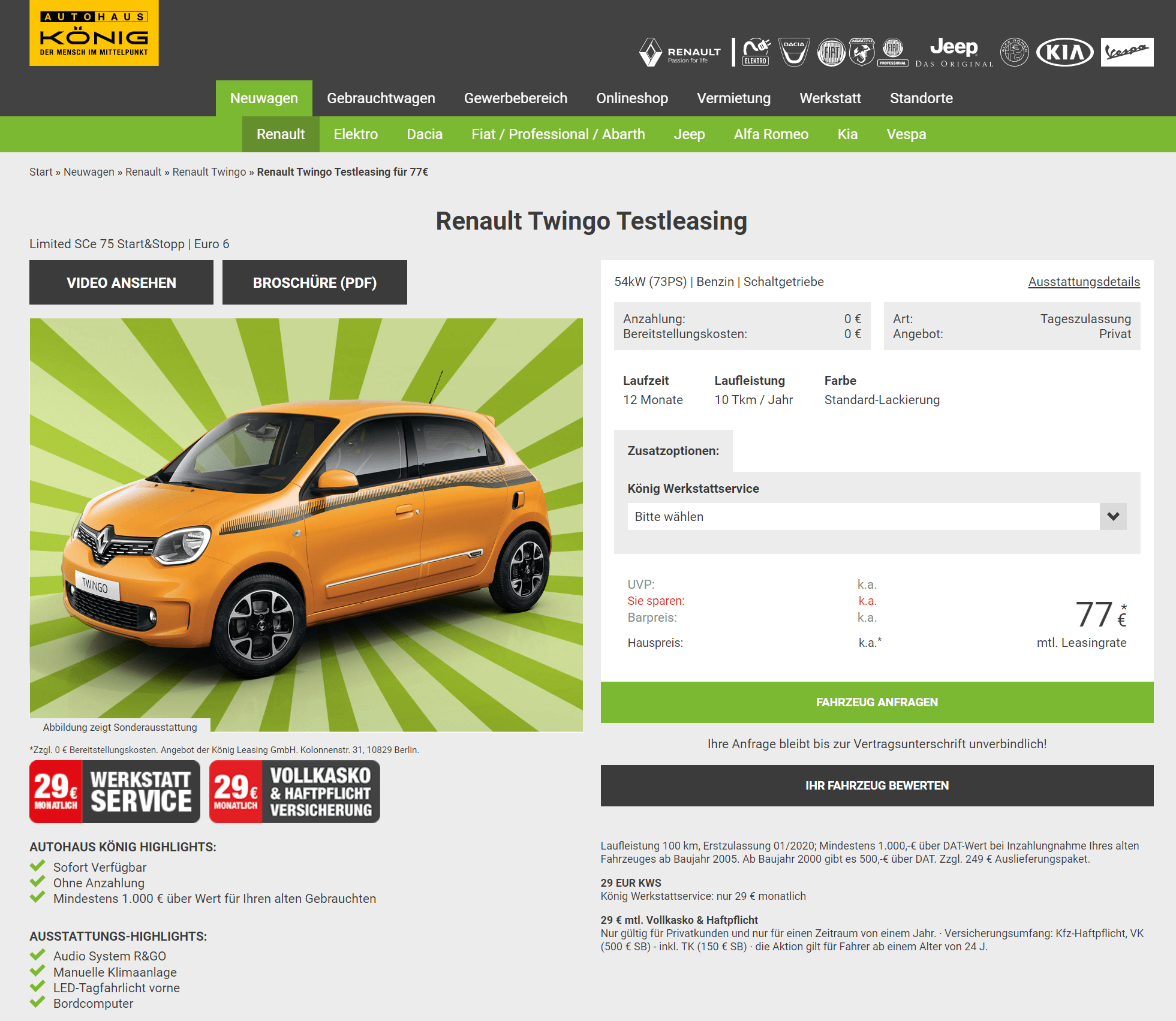Click the Sofort Verfügbar highlight
Viewport: 1176px width, 1021px height.
pos(100,868)
